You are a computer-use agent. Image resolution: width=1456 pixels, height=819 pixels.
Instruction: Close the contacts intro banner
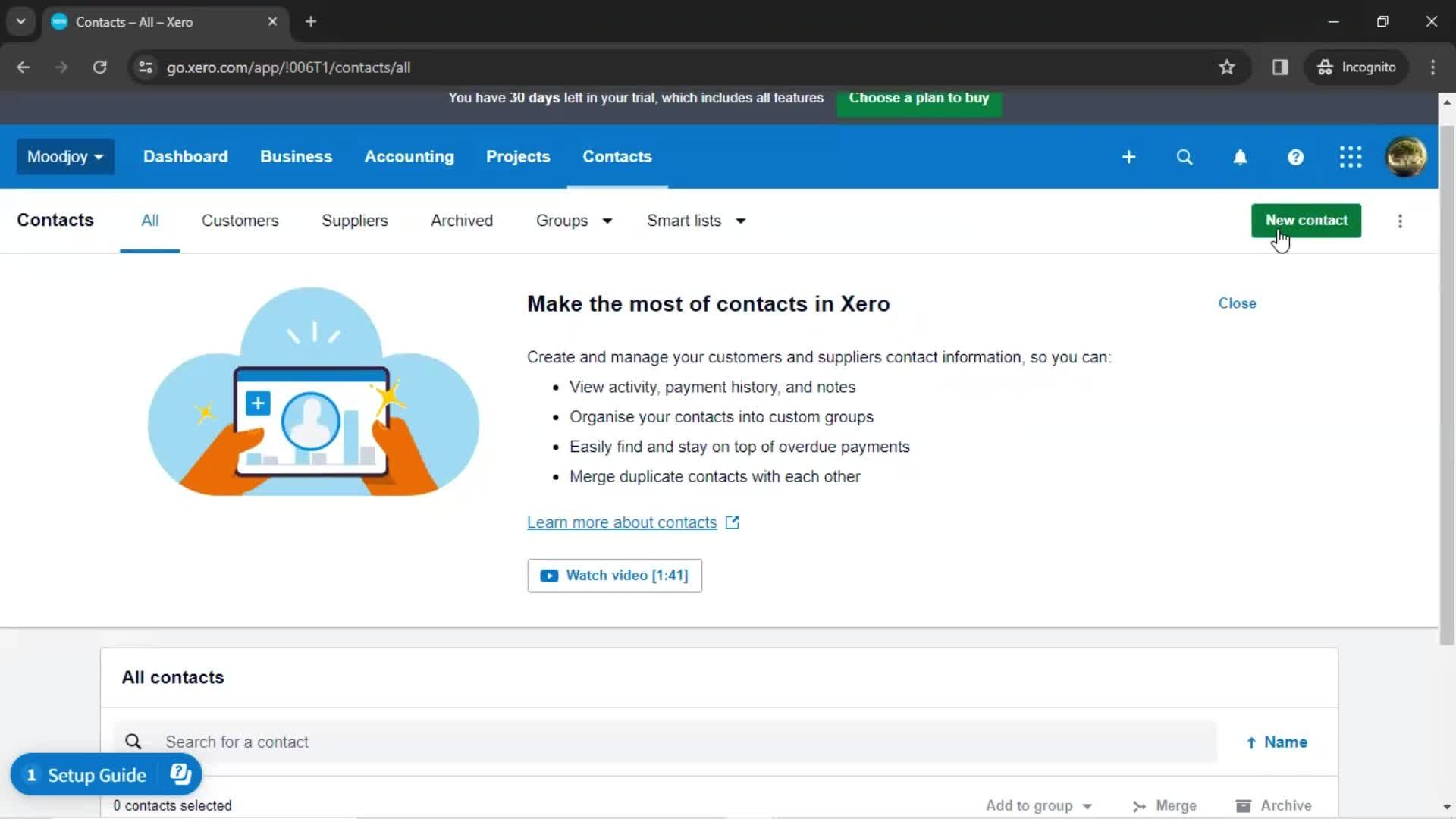[x=1237, y=303]
